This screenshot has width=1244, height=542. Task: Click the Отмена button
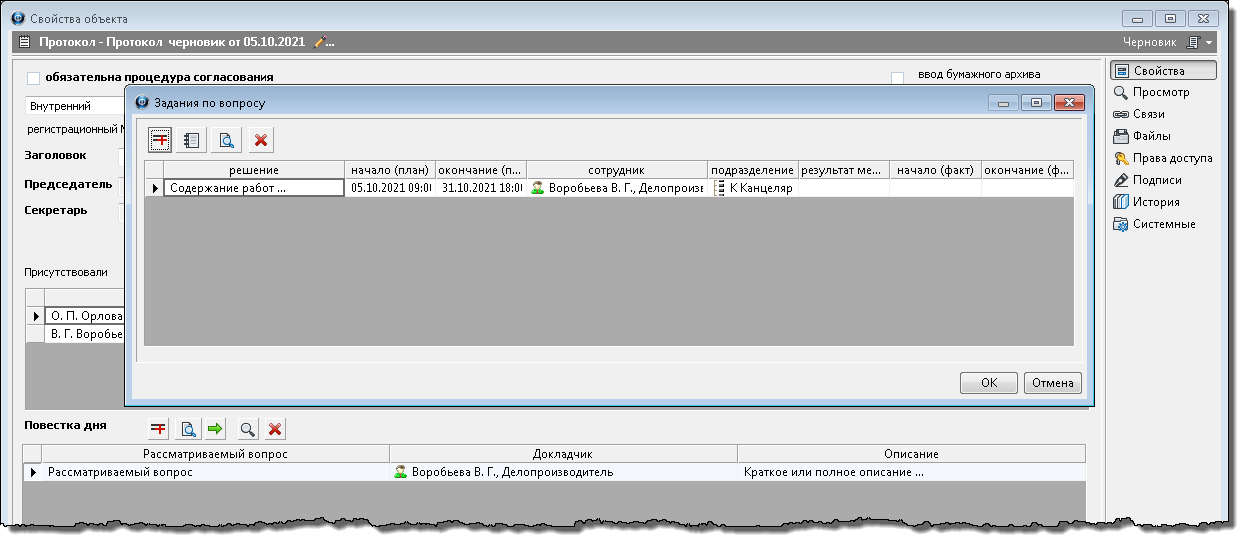coord(1052,383)
